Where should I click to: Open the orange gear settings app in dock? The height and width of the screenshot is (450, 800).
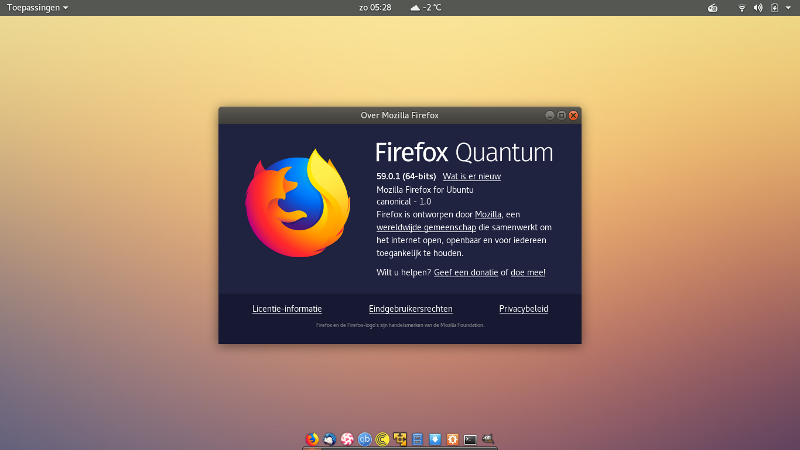[x=453, y=439]
